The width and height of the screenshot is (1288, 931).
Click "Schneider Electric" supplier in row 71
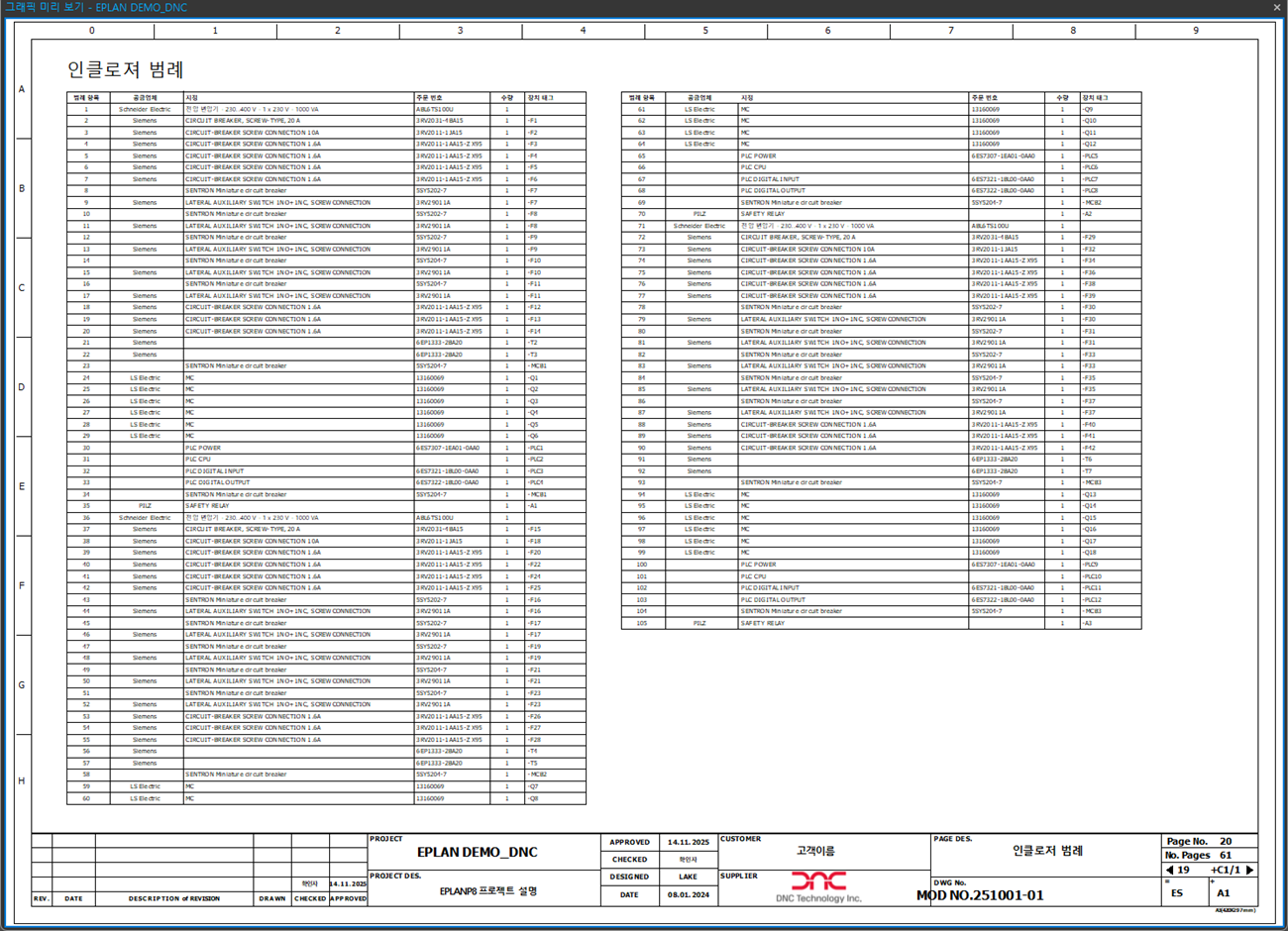point(699,226)
